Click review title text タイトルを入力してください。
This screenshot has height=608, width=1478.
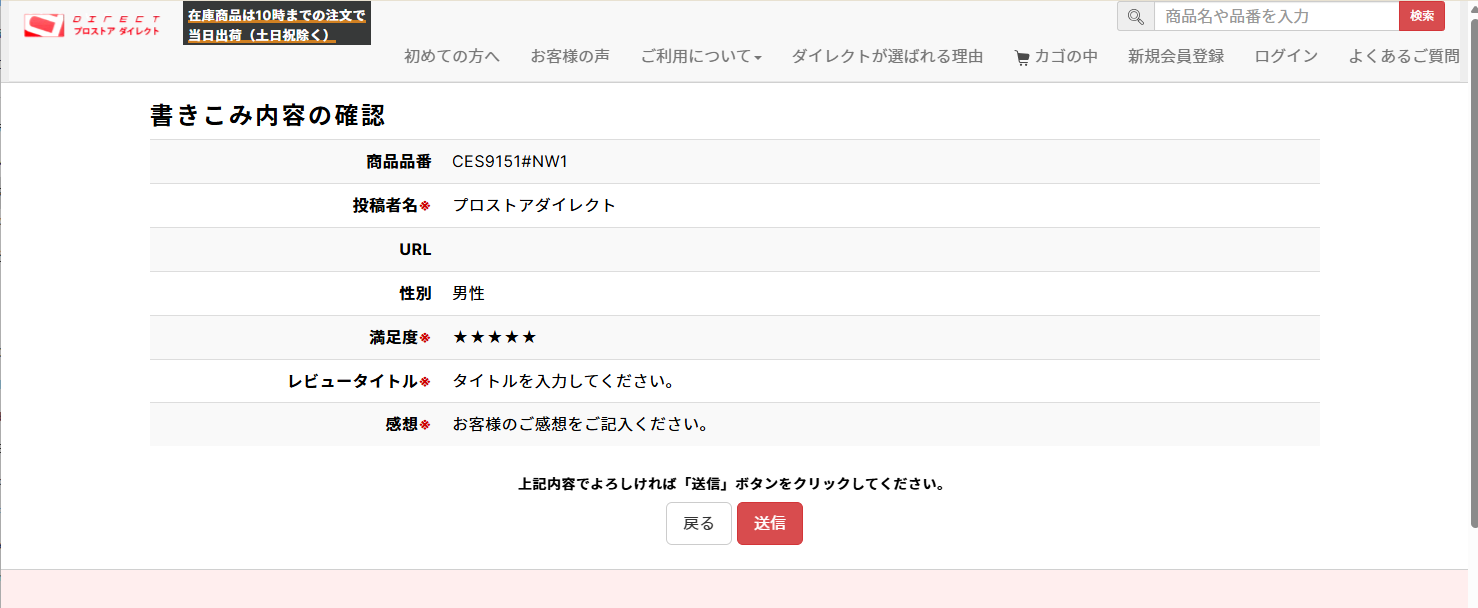pos(564,381)
